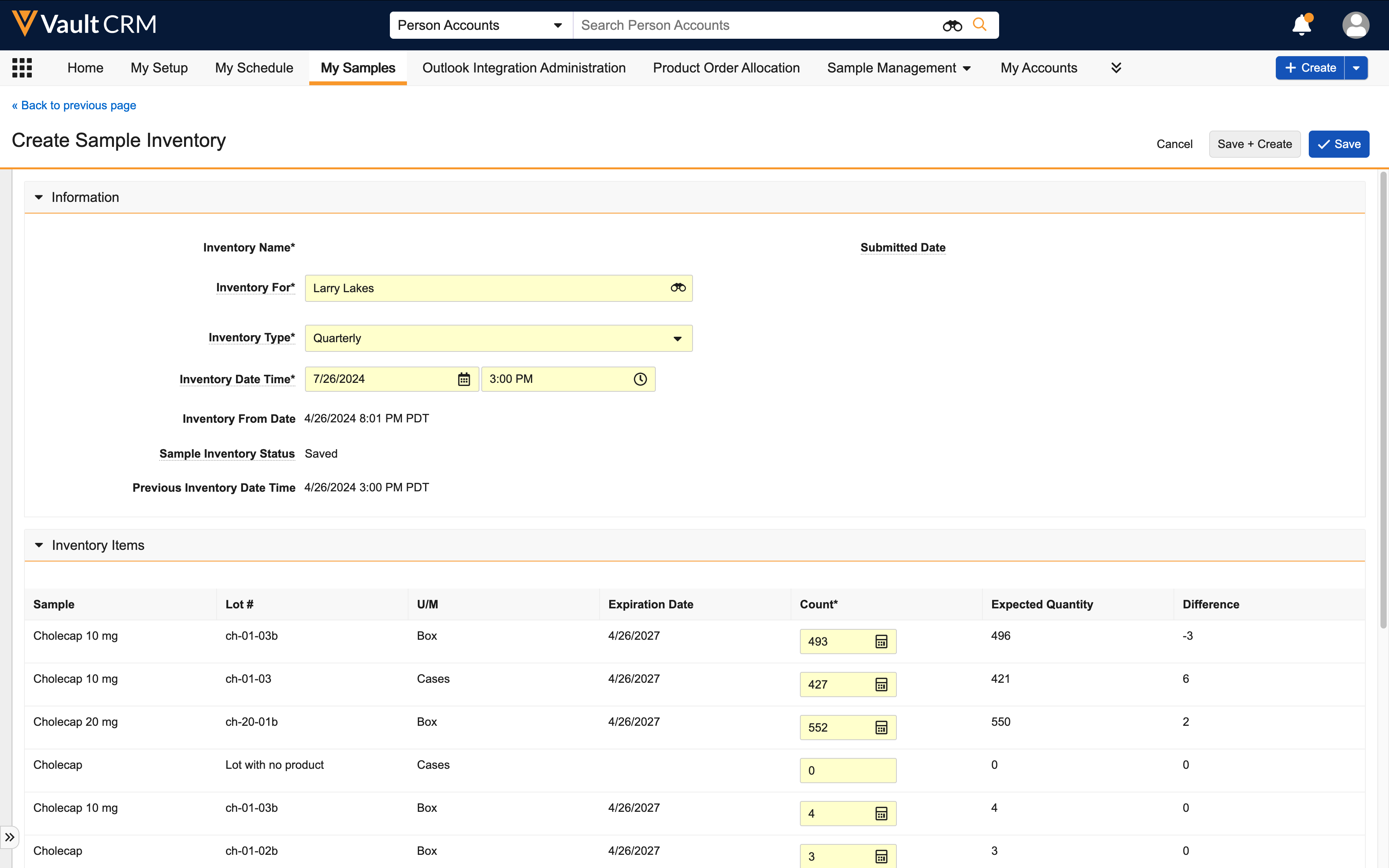Open the user profile avatar
The width and height of the screenshot is (1389, 868).
(x=1355, y=25)
